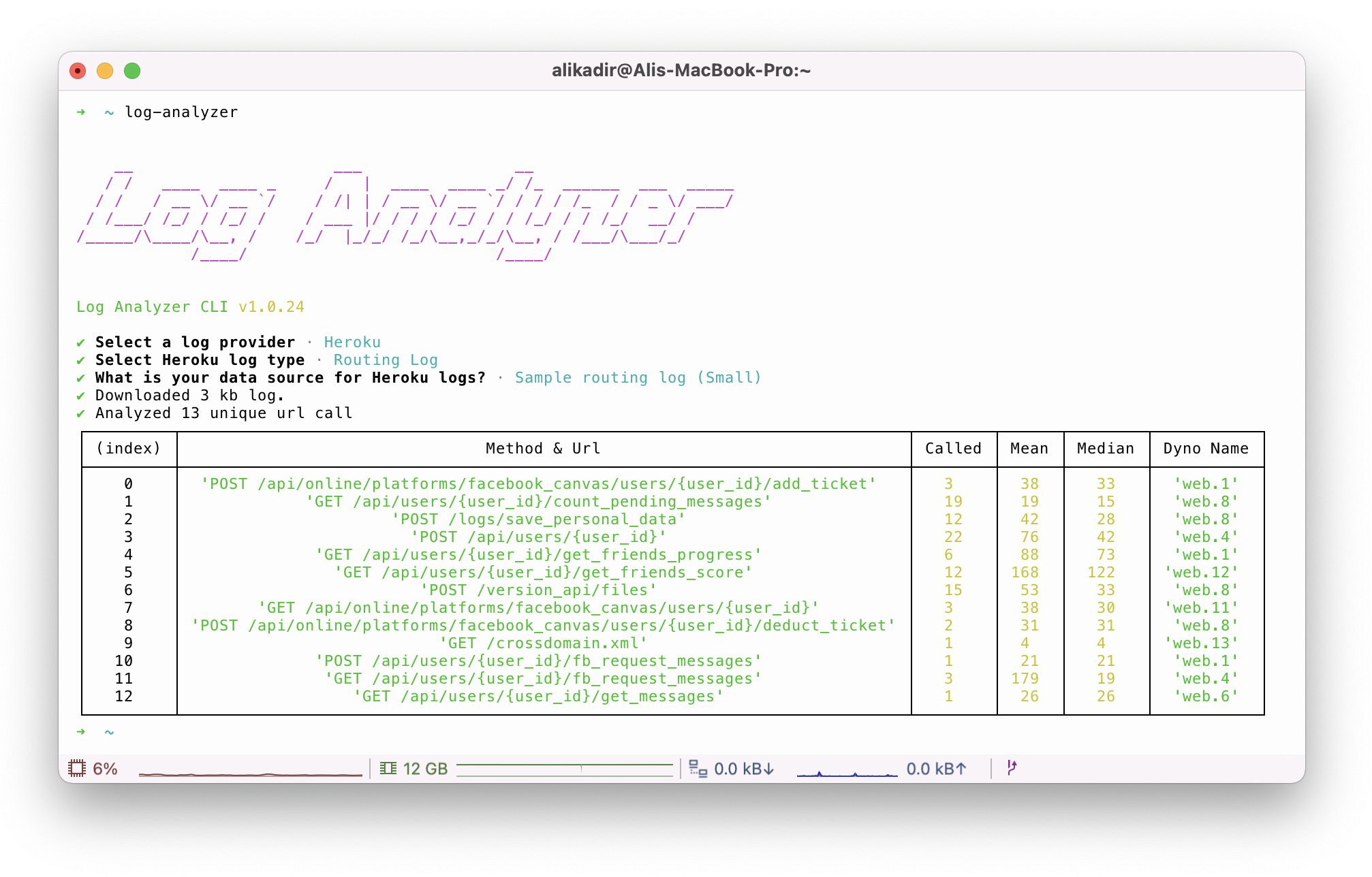The image size is (1372, 877).
Task: Click the checkmark before Analyzed 13 unique url
Action: pyautogui.click(x=81, y=413)
